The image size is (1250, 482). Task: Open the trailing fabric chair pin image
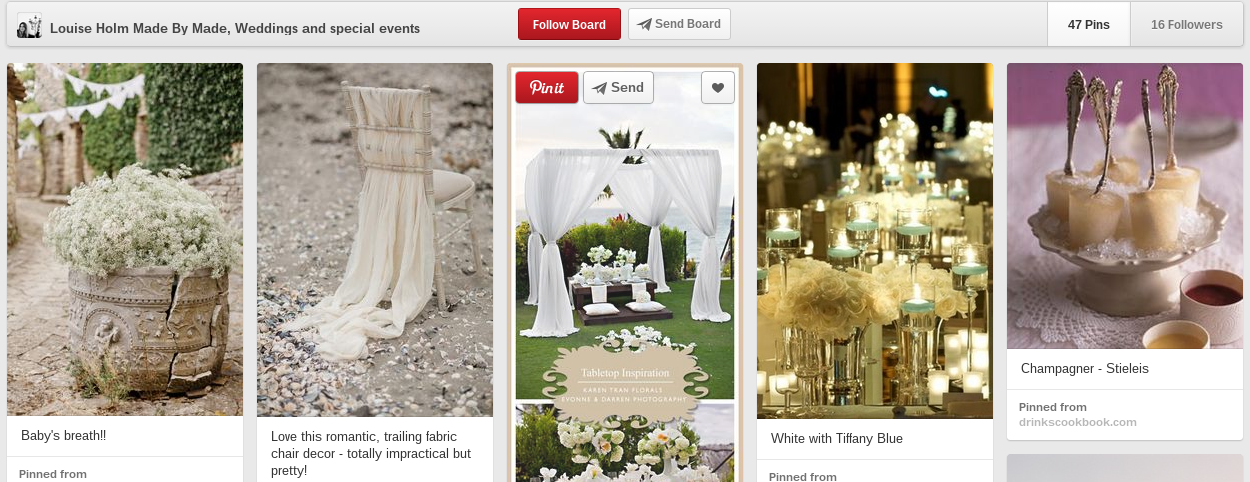[x=375, y=239]
